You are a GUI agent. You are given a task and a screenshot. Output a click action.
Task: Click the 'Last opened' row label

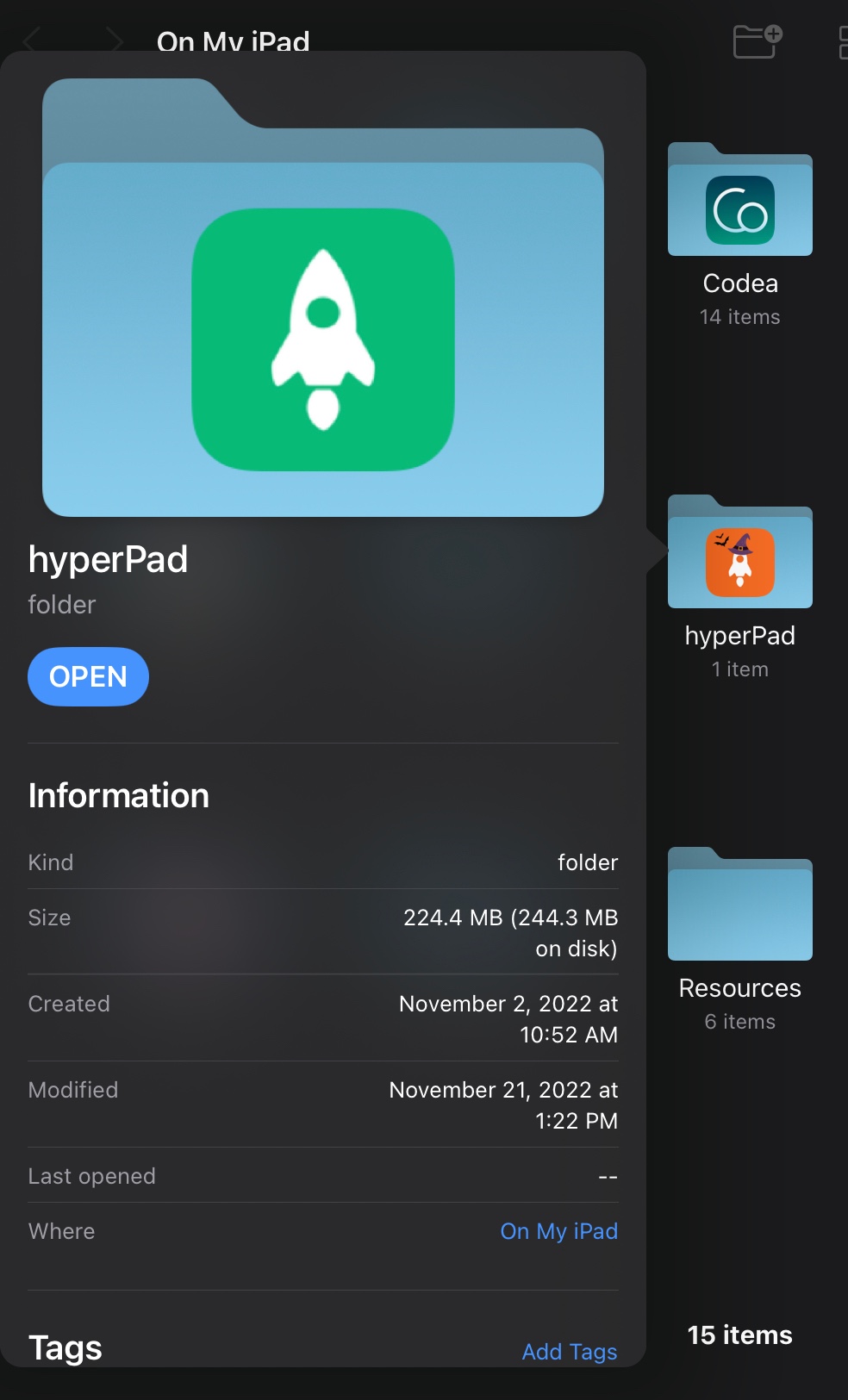click(92, 1176)
